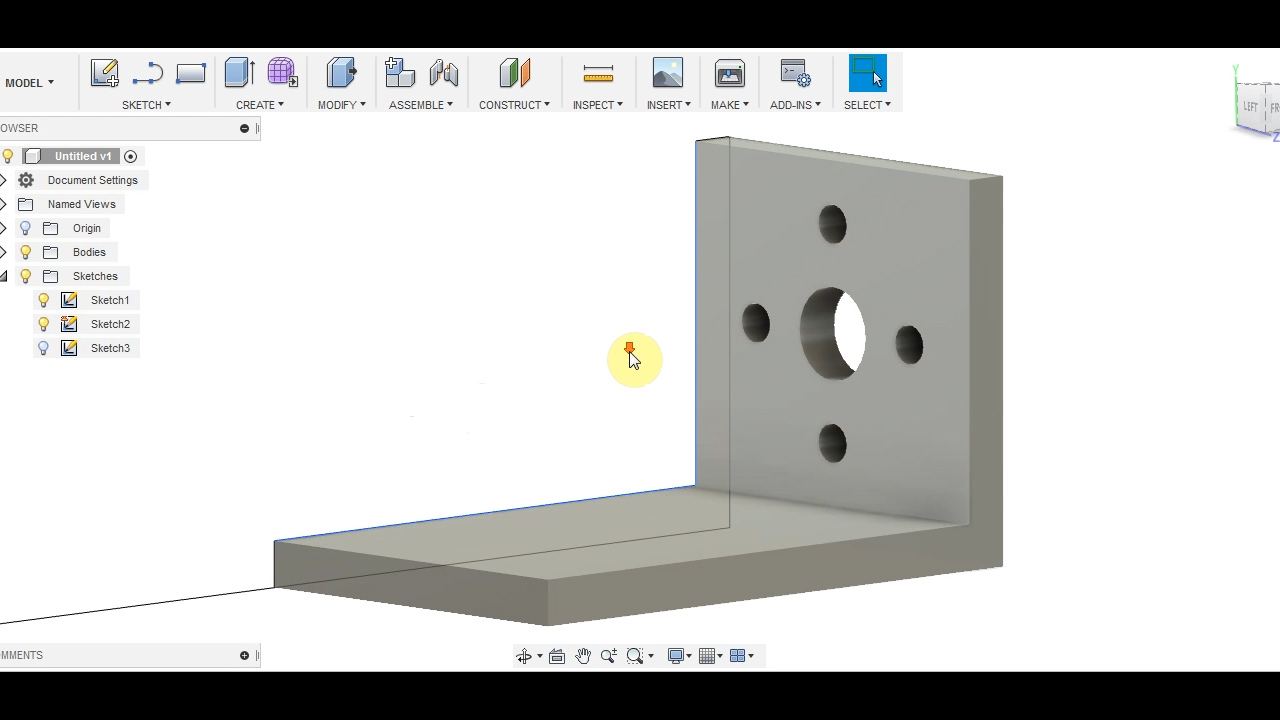Open the INSPECT menu
Viewport: 1280px width, 720px height.
[x=598, y=105]
